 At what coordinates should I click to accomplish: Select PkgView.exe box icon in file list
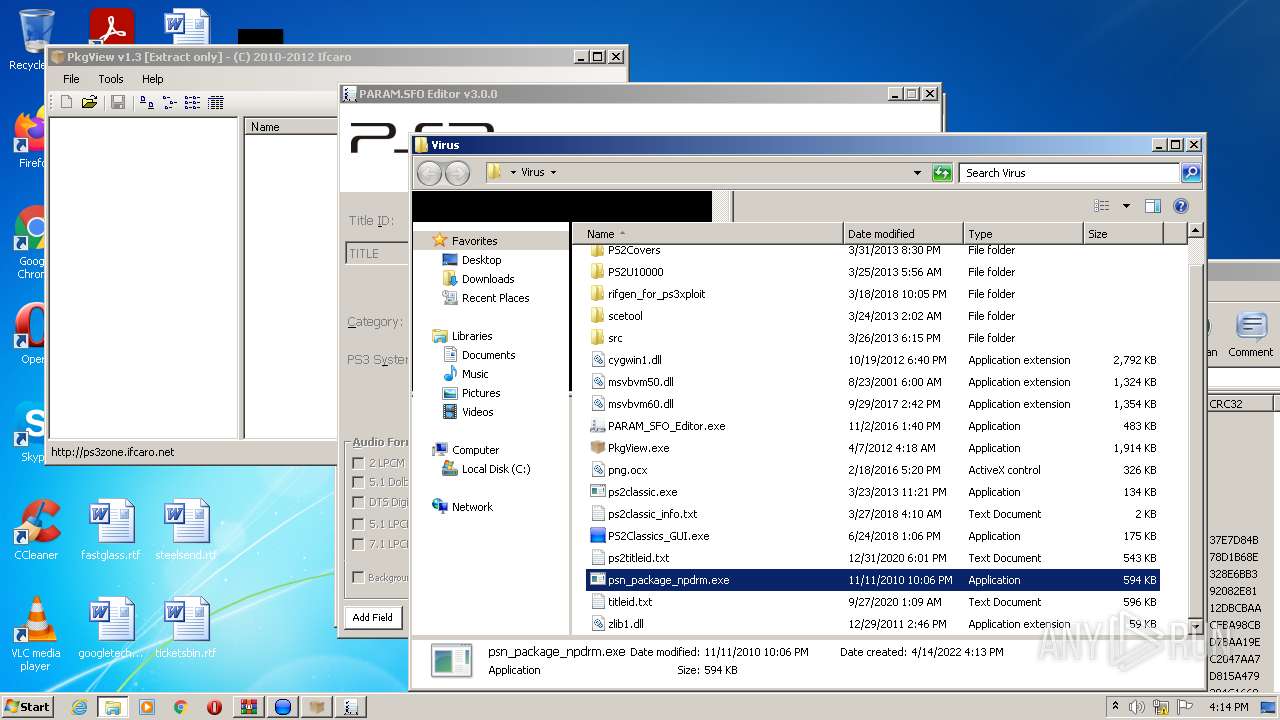[x=598, y=448]
